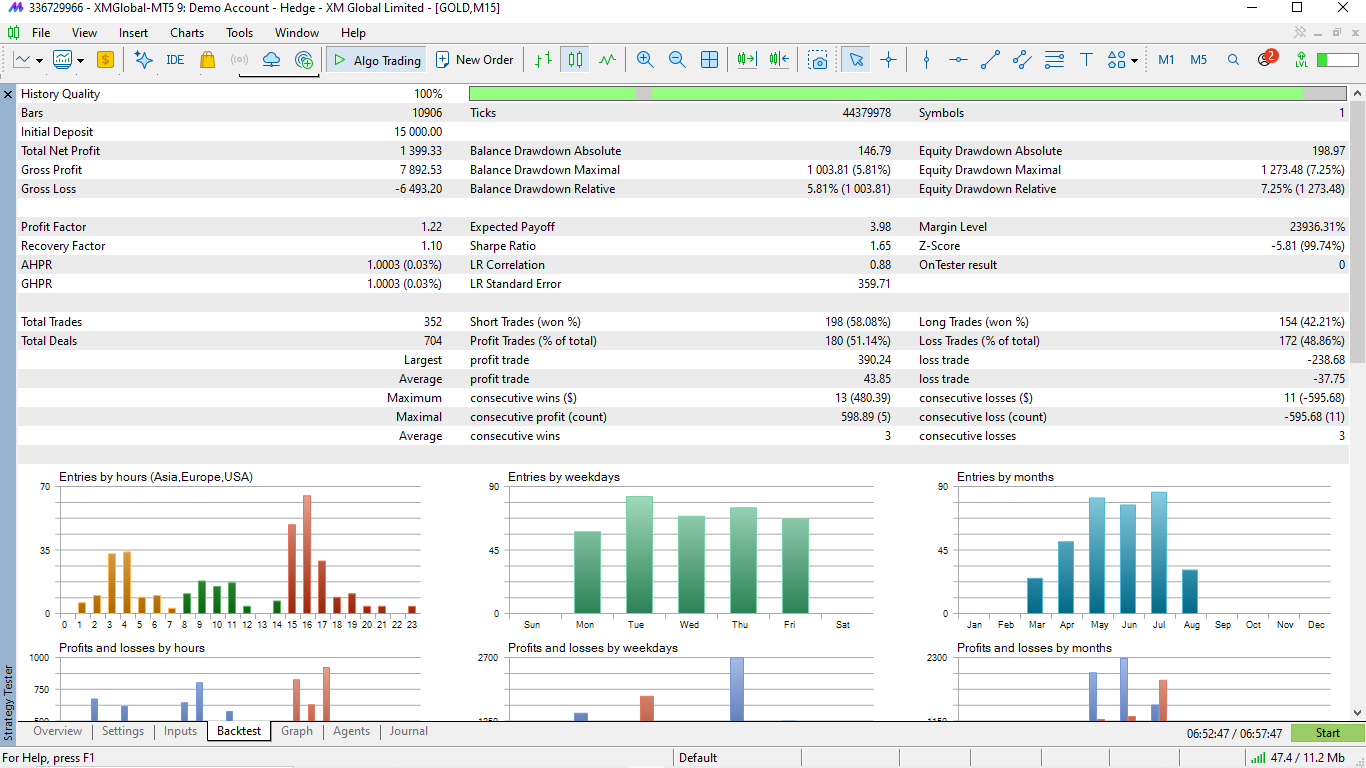Take a chart screenshot with camera icon
This screenshot has width=1366, height=768.
tap(819, 60)
